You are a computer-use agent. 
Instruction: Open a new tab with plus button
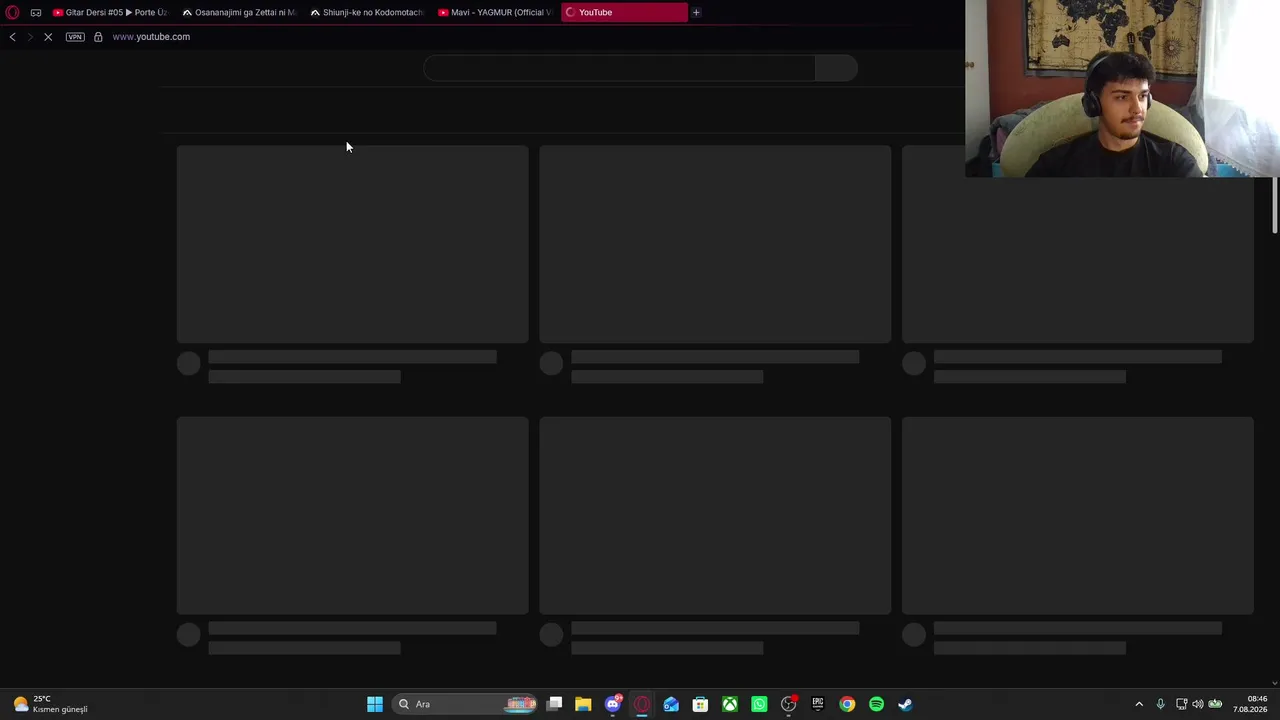pos(696,12)
